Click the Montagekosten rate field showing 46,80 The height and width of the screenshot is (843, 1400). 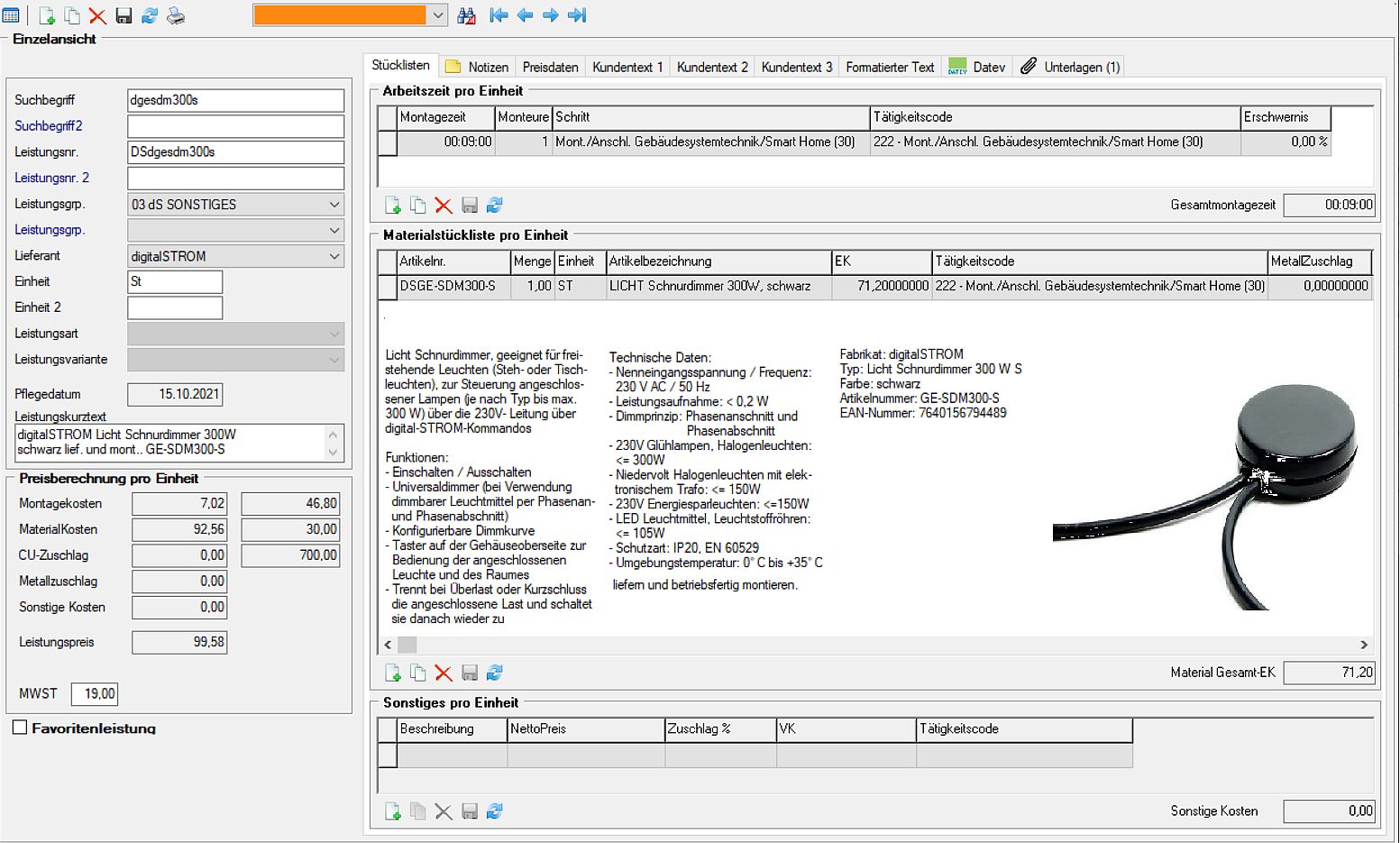point(290,503)
